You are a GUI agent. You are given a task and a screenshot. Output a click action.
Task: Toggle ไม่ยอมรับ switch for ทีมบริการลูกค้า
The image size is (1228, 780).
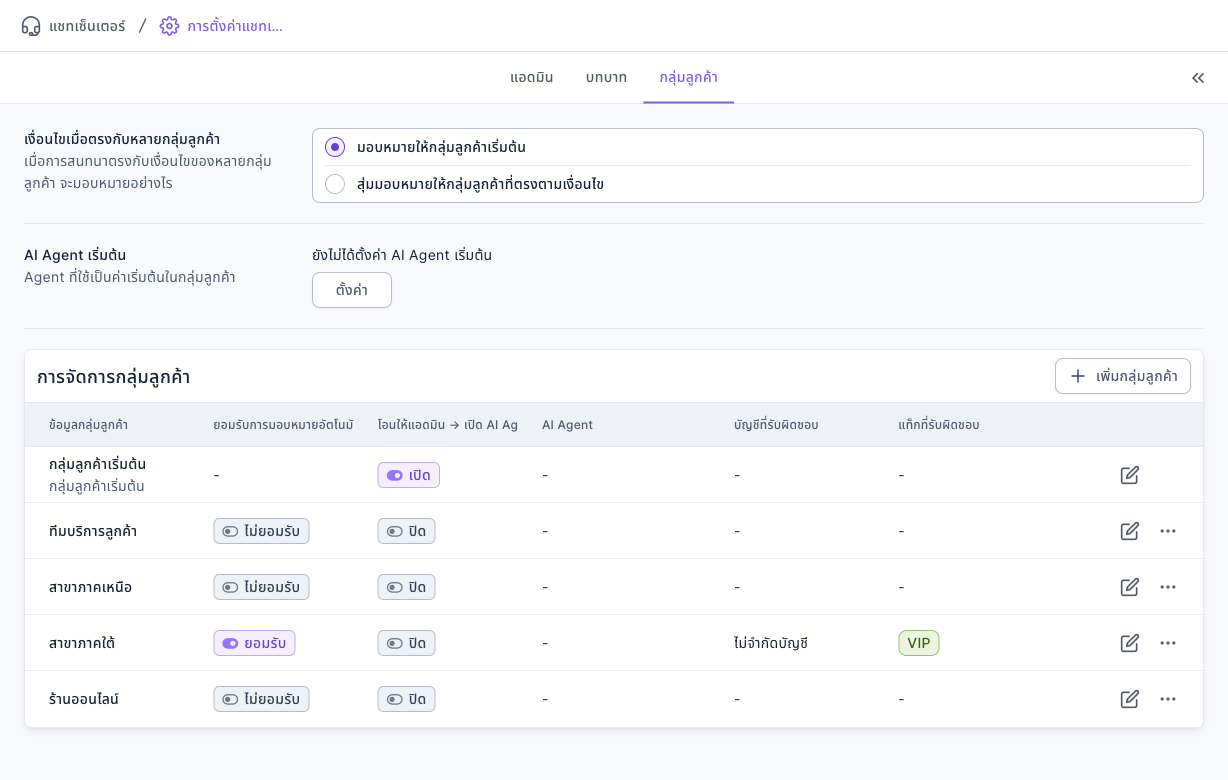(x=262, y=531)
